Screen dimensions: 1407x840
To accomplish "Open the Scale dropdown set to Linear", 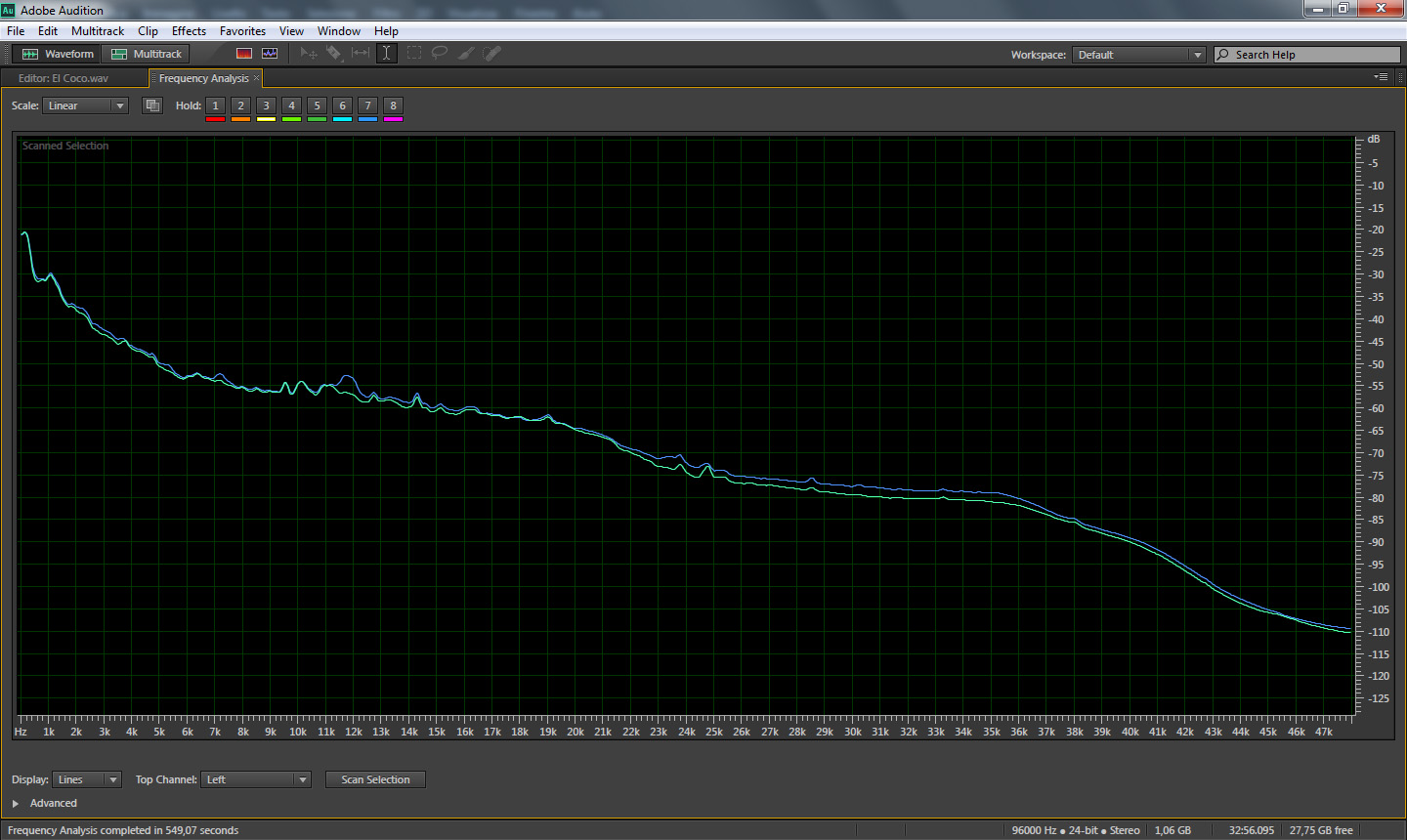I will pos(86,105).
